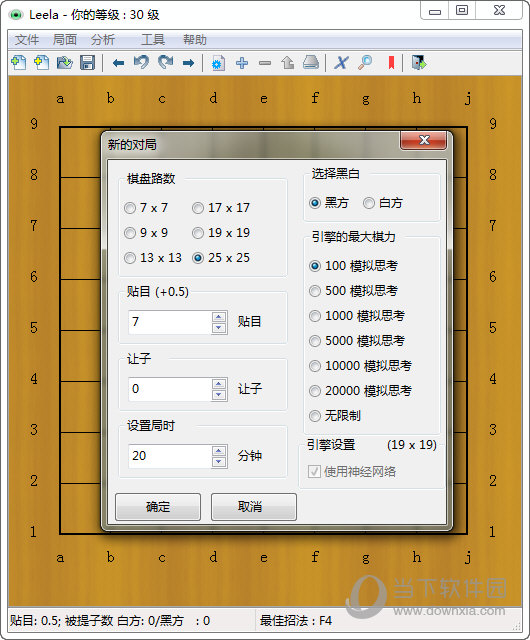Open the 文件 menu
The width and height of the screenshot is (530, 640).
tap(27, 40)
